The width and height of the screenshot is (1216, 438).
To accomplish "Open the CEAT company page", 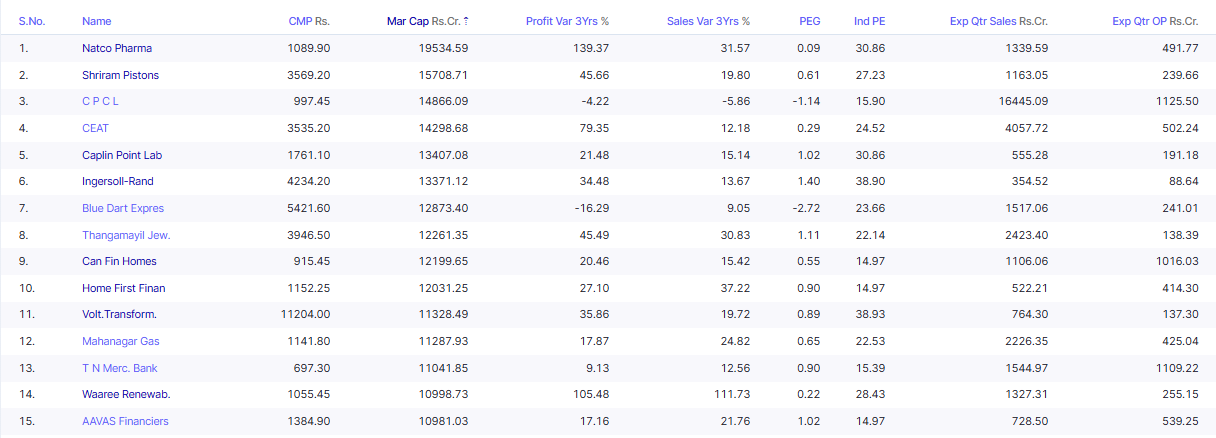I will (x=95, y=128).
